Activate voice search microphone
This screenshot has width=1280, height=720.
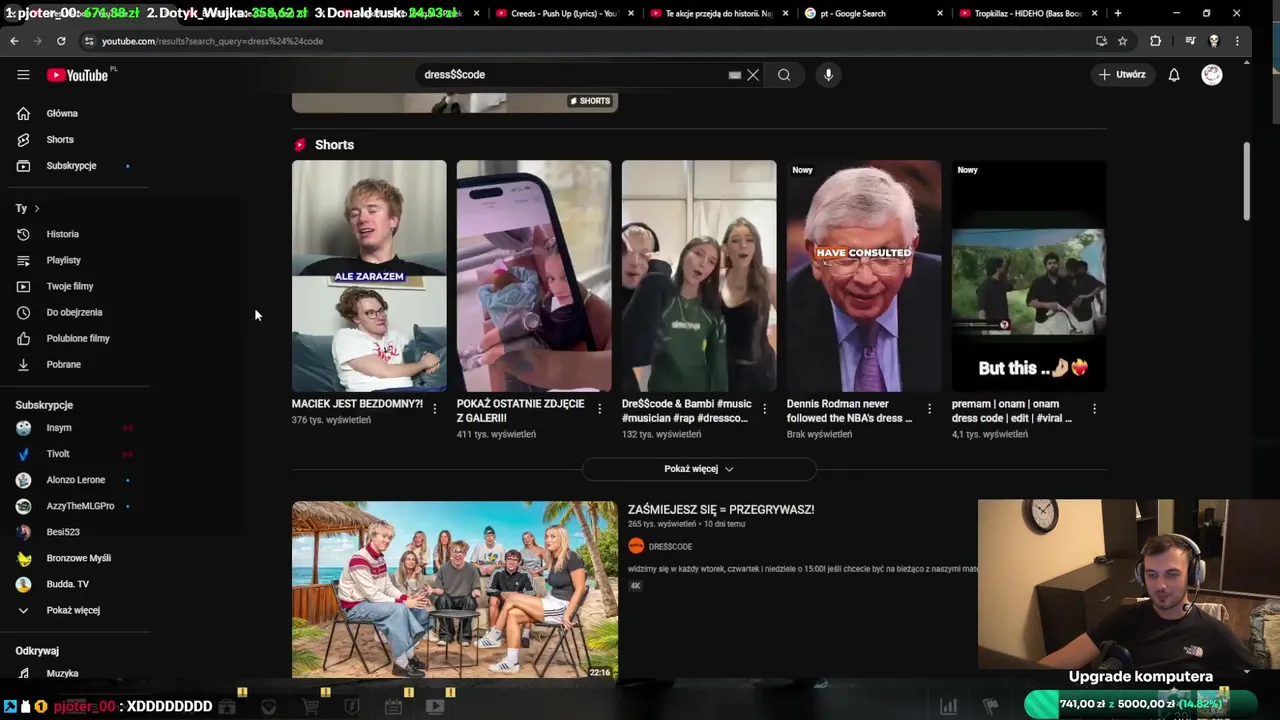pyautogui.click(x=828, y=75)
